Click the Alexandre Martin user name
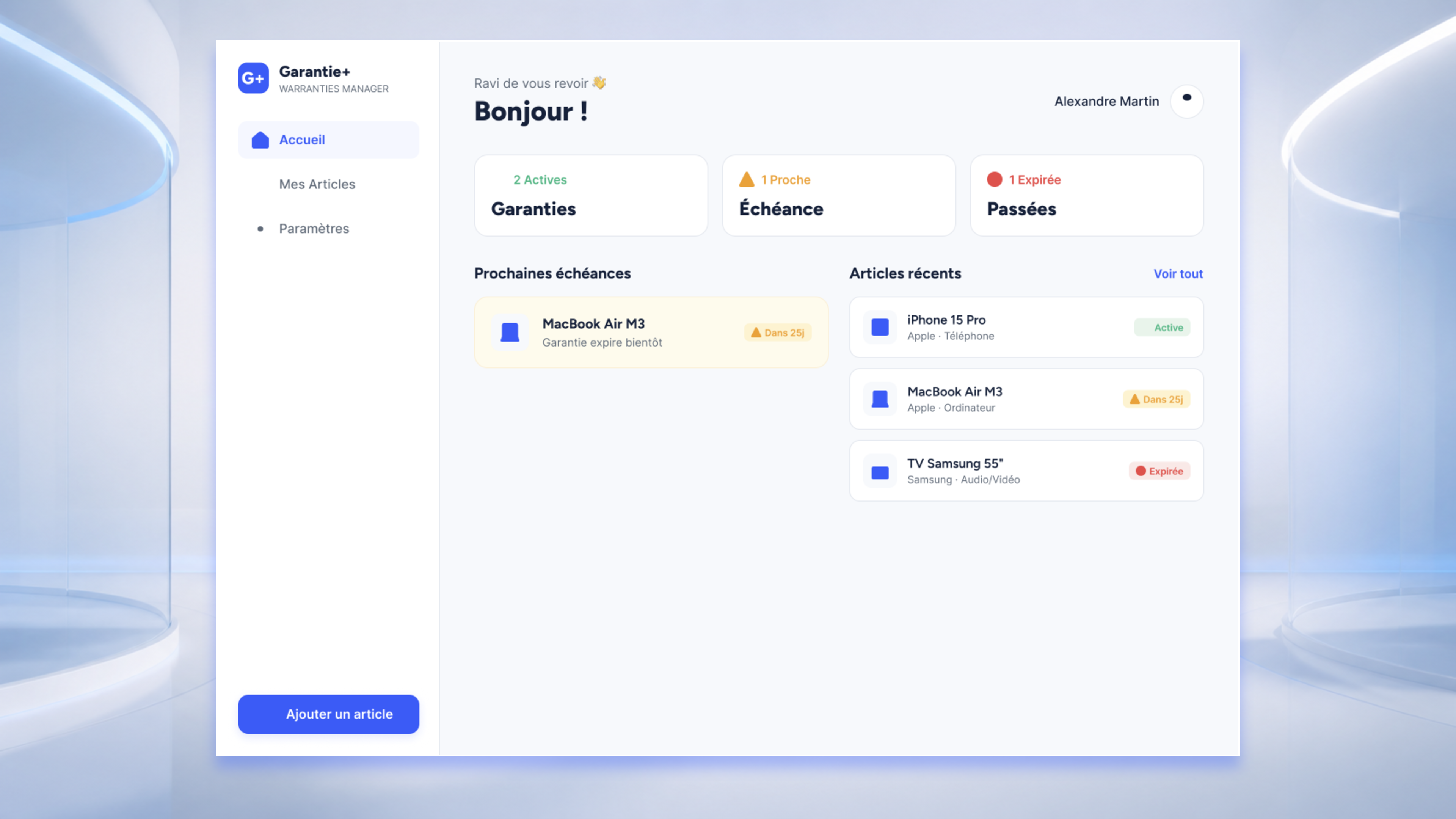This screenshot has height=819, width=1456. [1107, 101]
